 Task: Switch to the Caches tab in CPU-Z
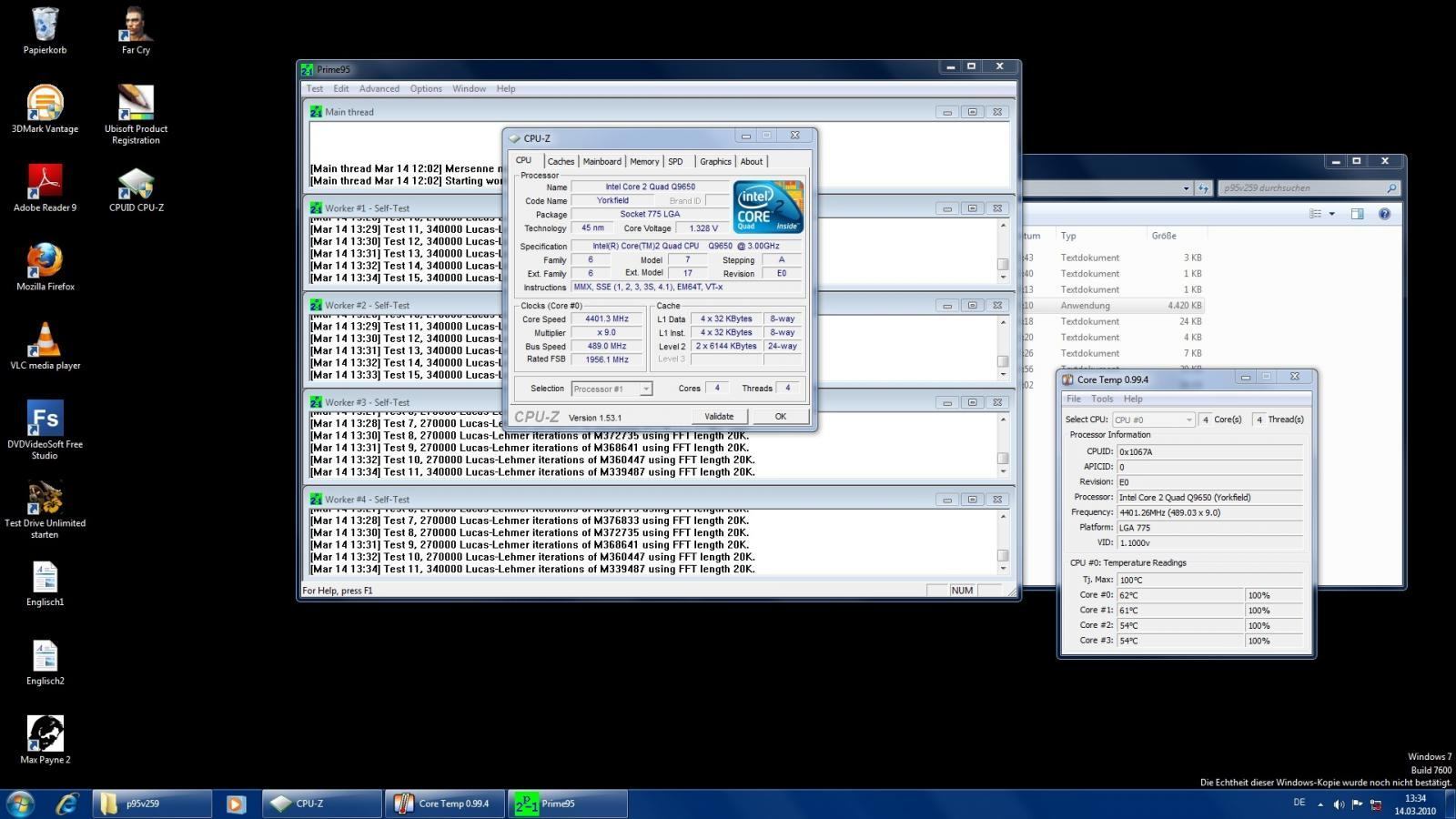pos(561,161)
